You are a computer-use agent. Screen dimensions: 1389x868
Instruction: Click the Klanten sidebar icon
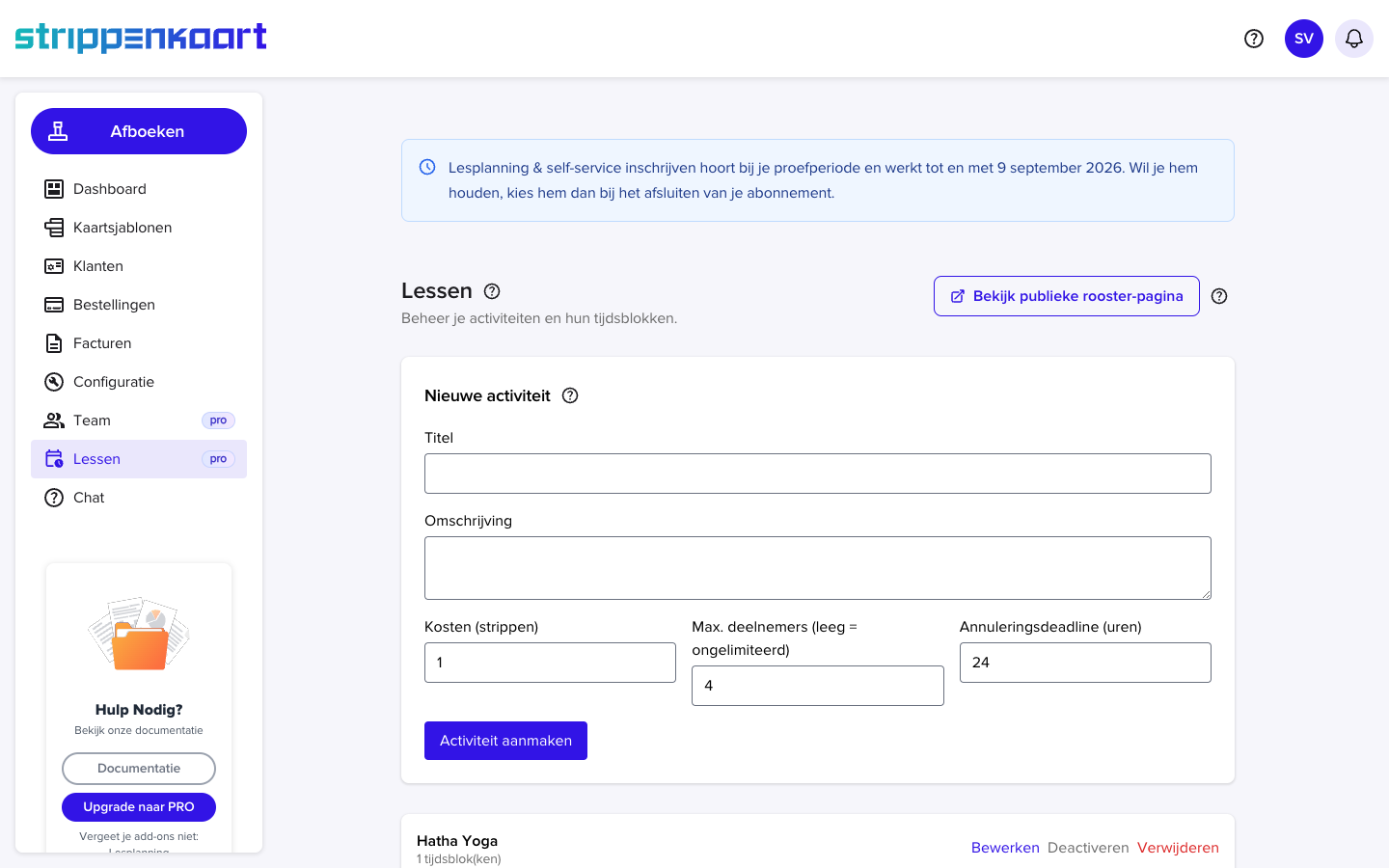[x=54, y=266]
